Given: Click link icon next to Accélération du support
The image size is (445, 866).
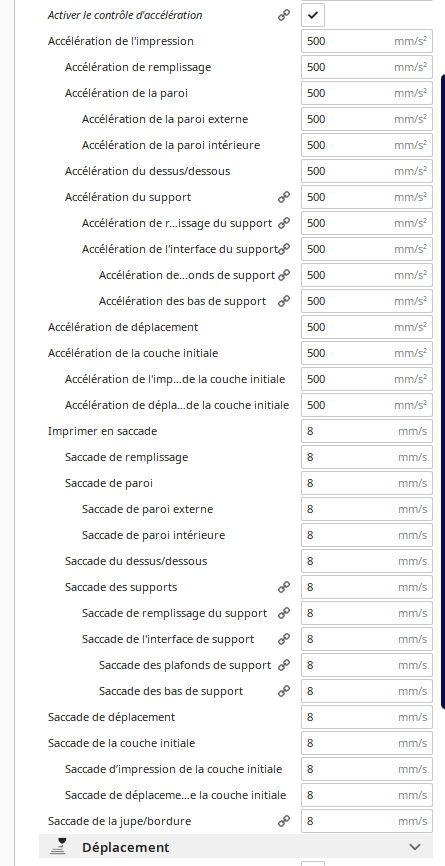Looking at the screenshot, I should click(284, 197).
